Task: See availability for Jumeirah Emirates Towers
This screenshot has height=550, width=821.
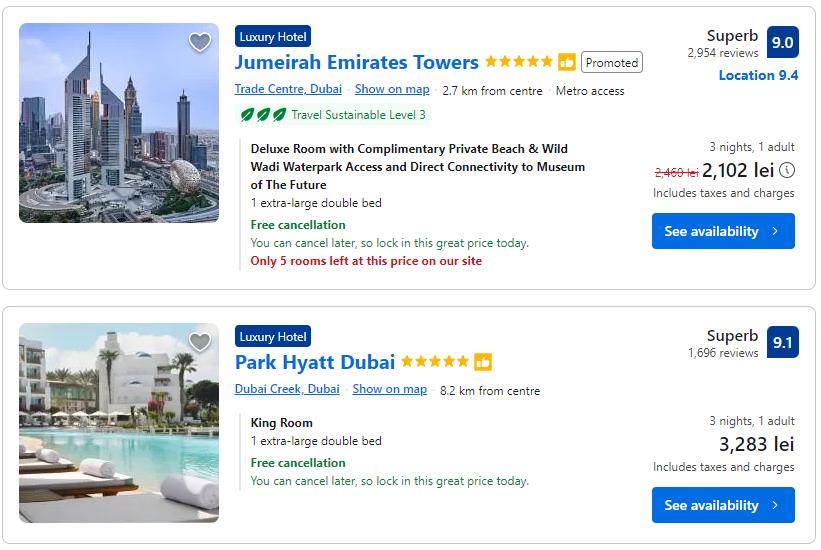Action: [x=723, y=231]
